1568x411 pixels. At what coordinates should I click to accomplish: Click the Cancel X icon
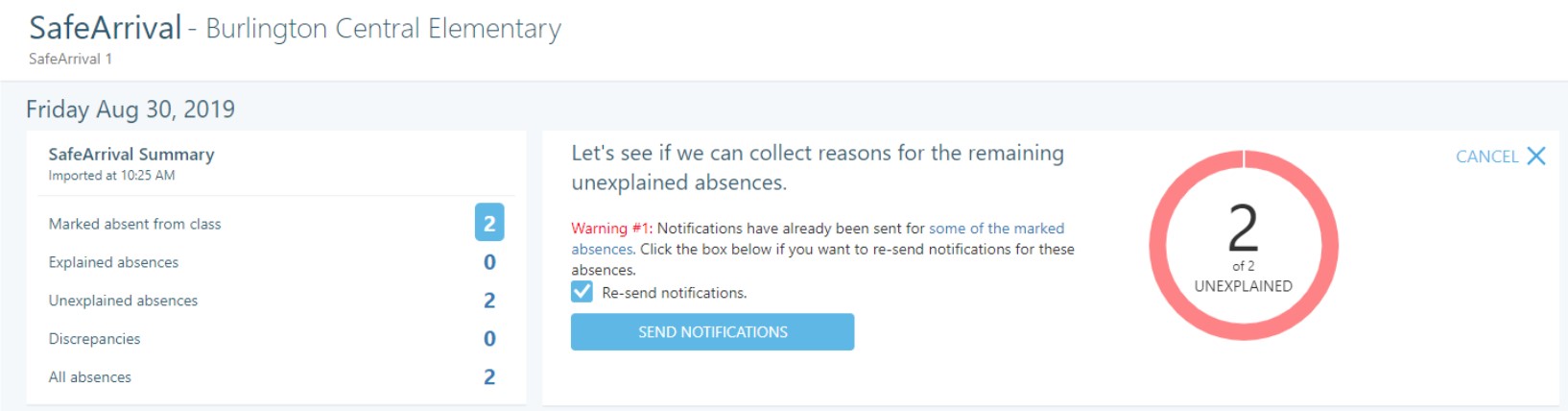pyautogui.click(x=1535, y=157)
